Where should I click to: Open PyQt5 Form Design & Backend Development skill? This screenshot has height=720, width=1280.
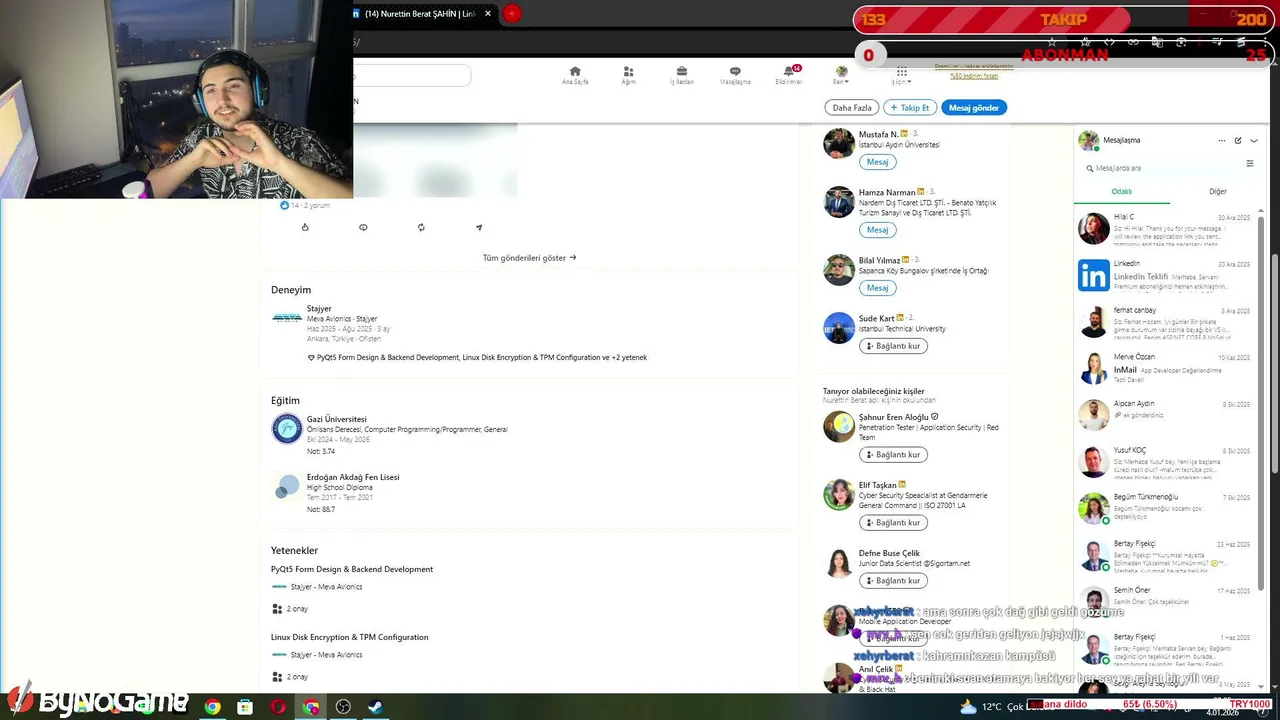pyautogui.click(x=352, y=569)
